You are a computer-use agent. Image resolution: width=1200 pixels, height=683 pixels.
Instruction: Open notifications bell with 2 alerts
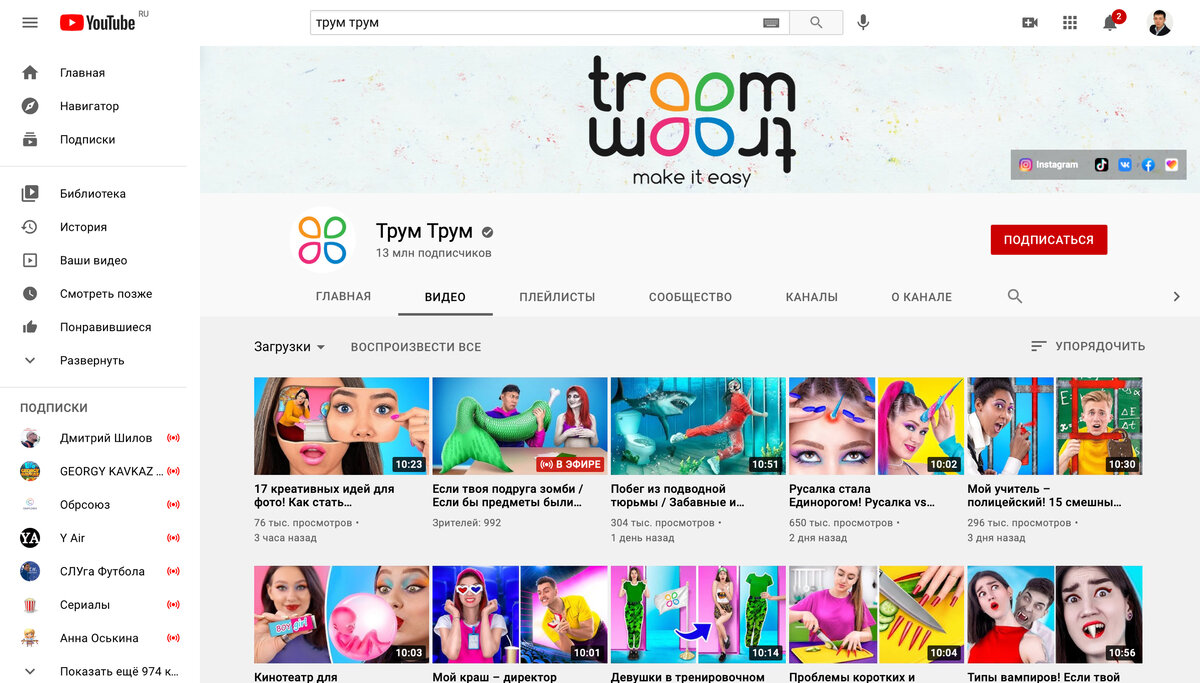(x=1109, y=22)
